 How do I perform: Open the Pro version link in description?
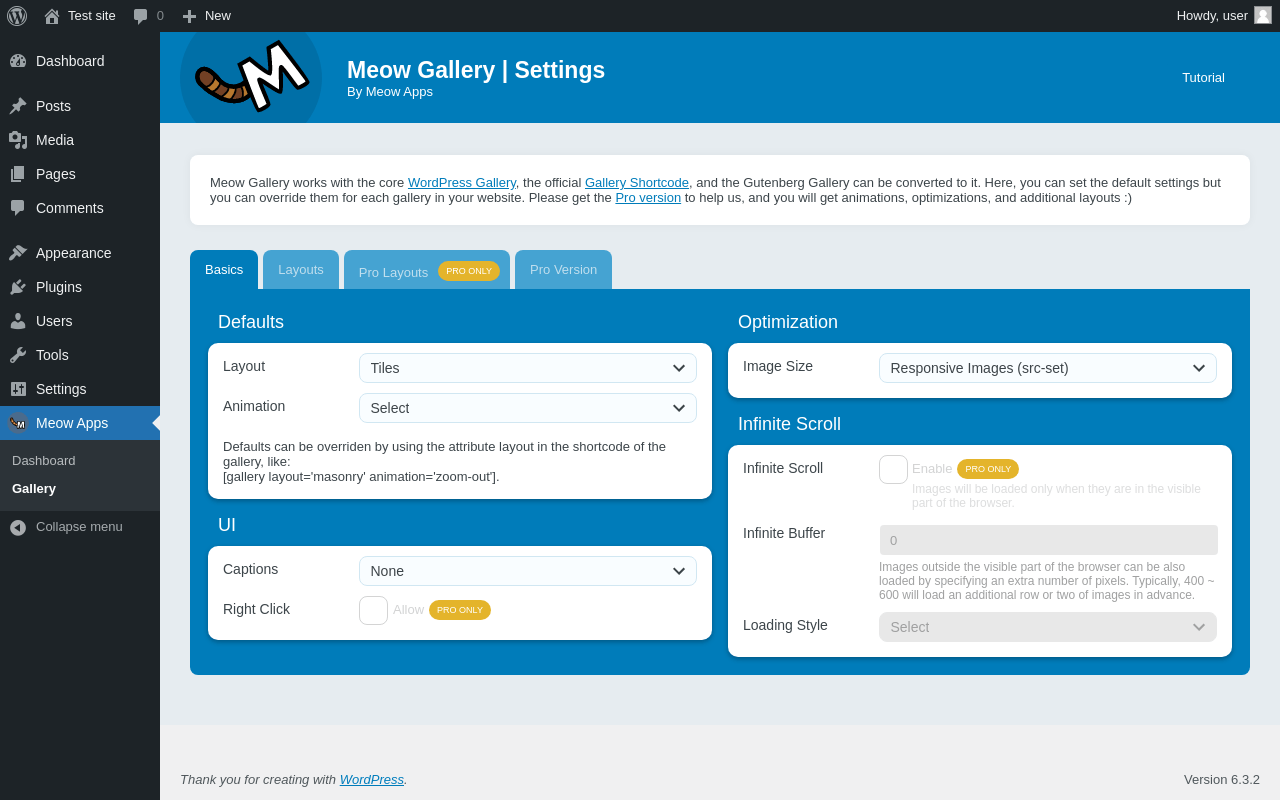(x=648, y=198)
